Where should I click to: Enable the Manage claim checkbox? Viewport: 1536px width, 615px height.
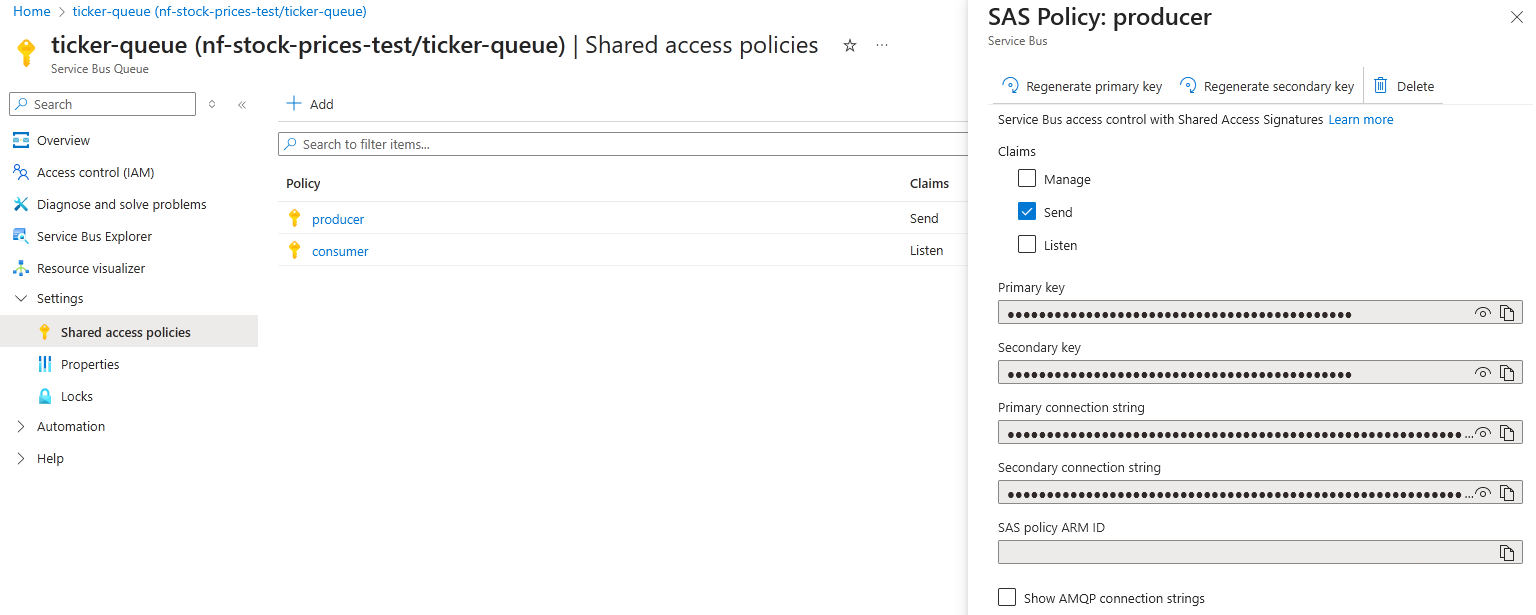(x=1027, y=179)
